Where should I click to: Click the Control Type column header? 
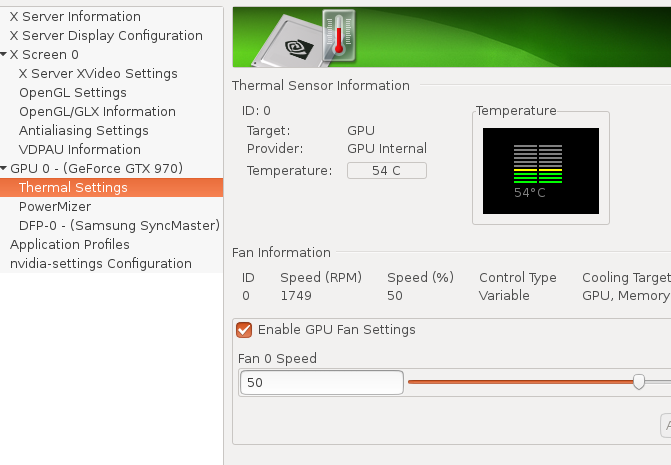[518, 278]
